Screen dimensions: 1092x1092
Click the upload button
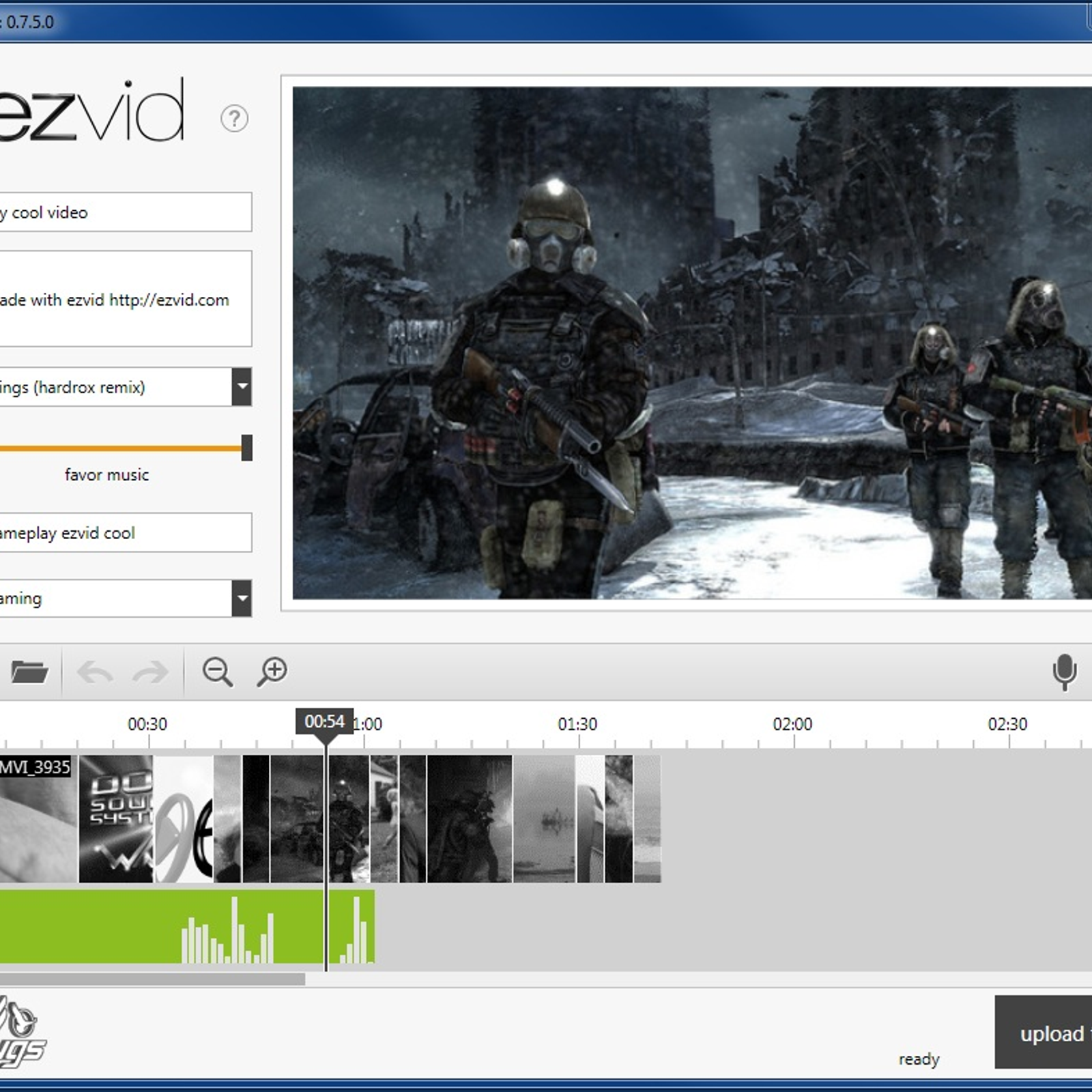coord(1044,1033)
